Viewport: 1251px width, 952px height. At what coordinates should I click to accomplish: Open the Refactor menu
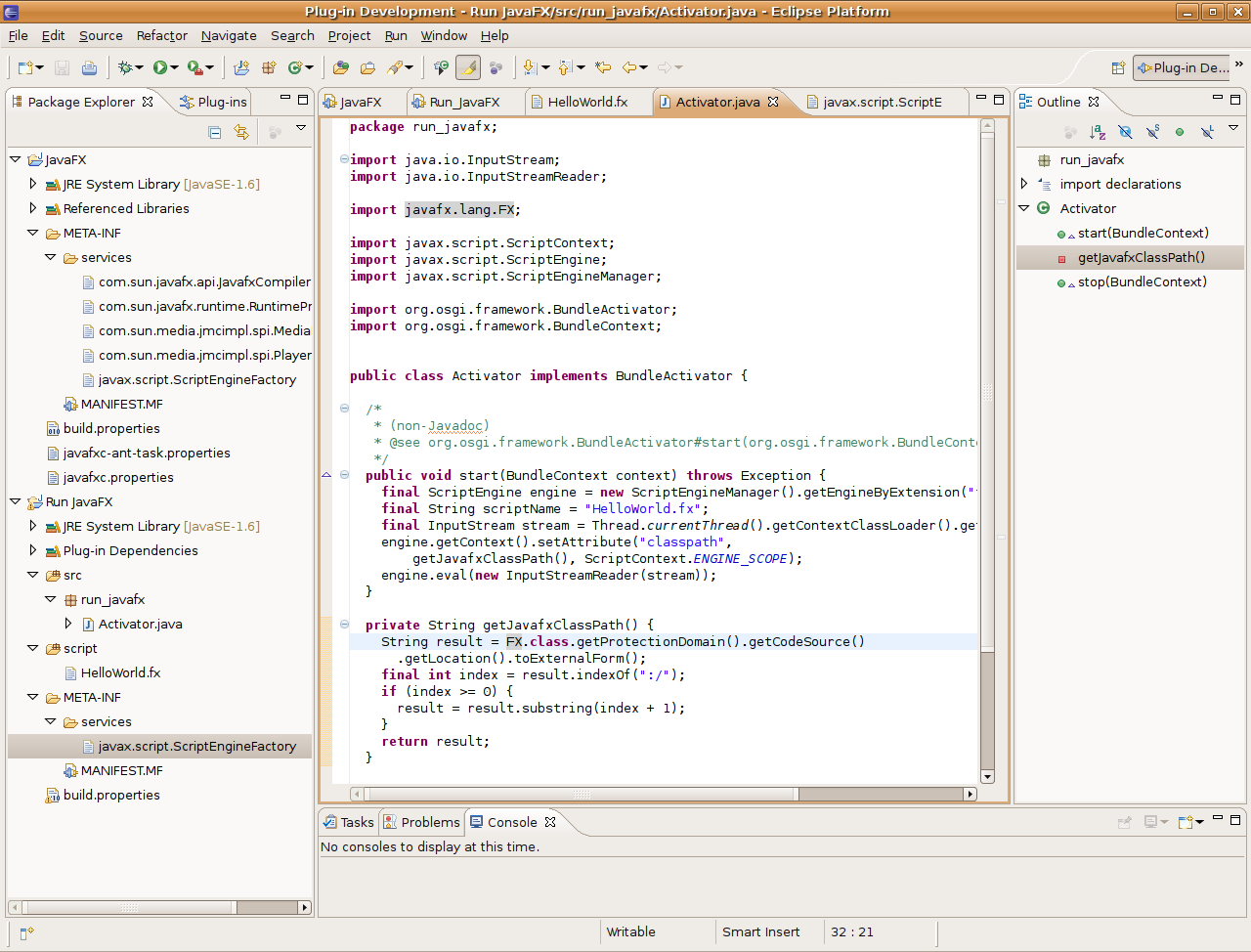tap(161, 35)
